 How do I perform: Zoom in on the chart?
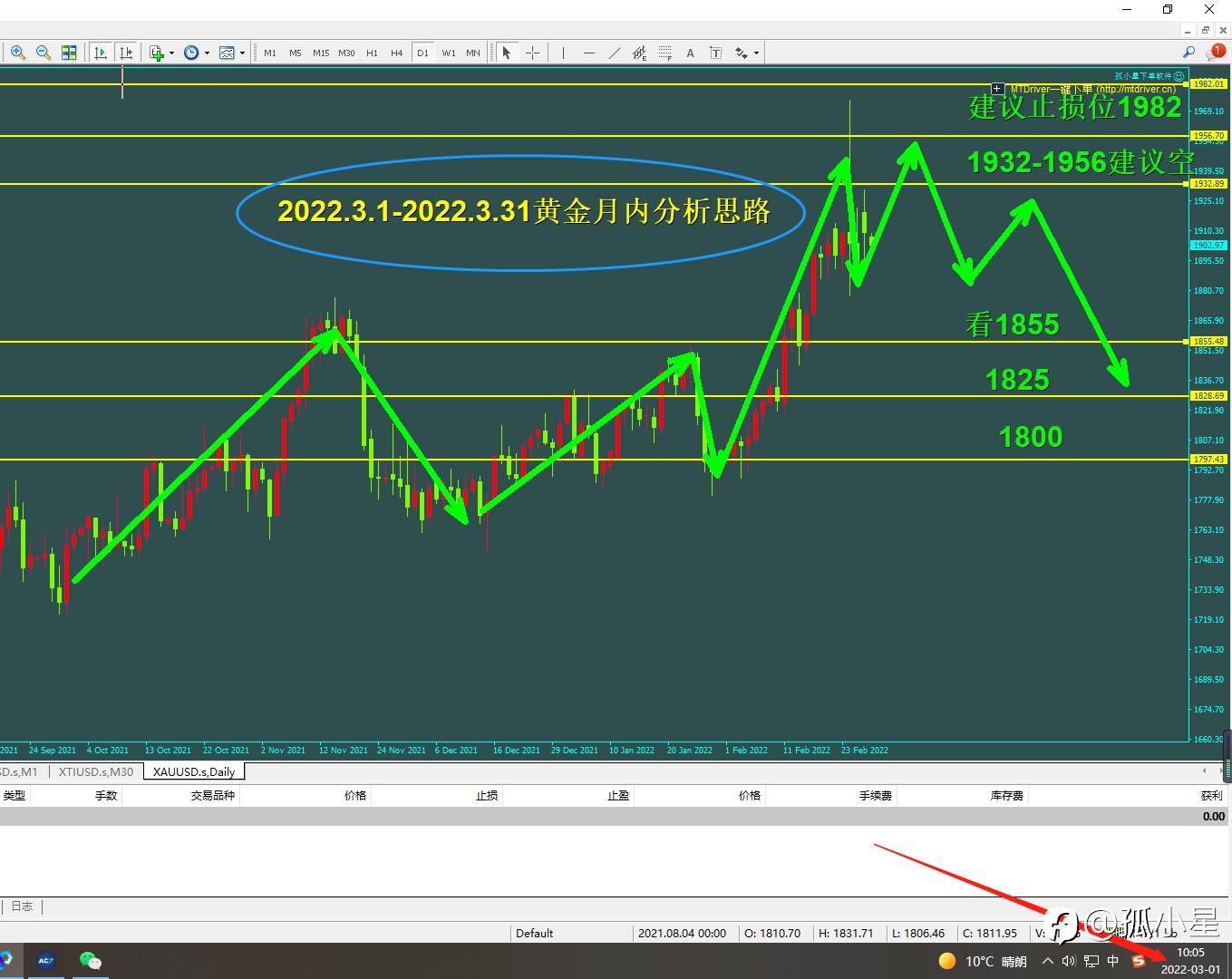(18, 53)
